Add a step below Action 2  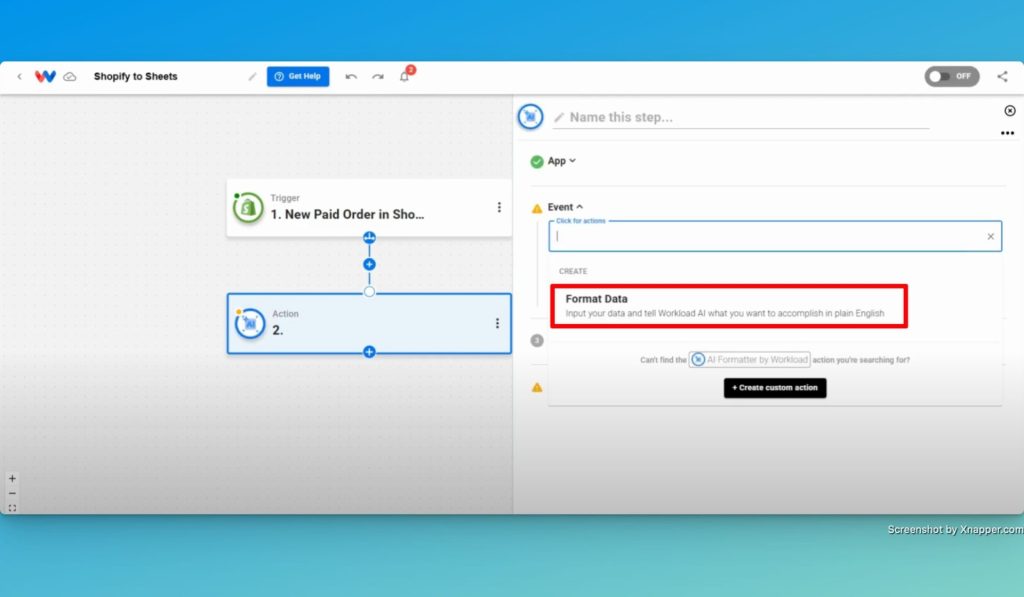[x=369, y=352]
